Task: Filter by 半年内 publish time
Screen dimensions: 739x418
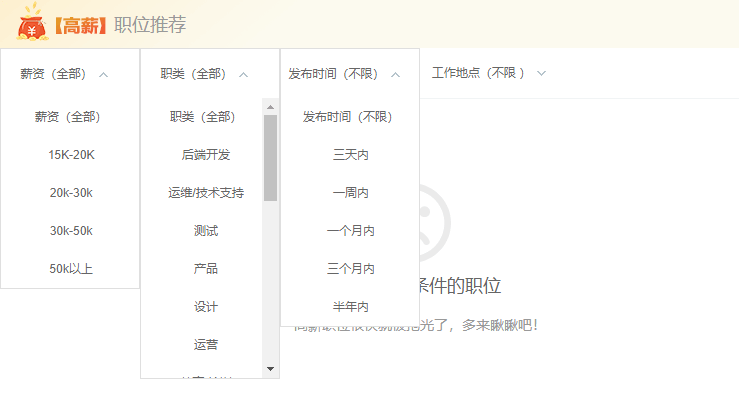Action: [350, 307]
